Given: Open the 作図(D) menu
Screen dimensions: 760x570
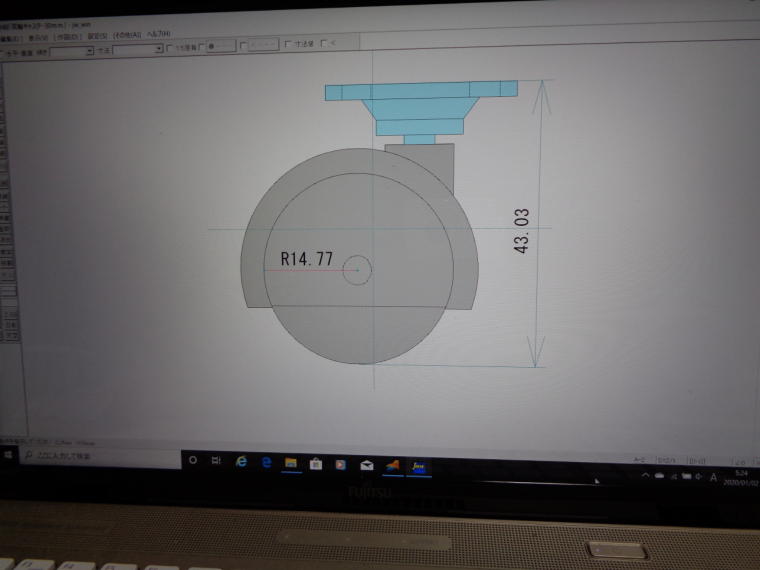Looking at the screenshot, I should pyautogui.click(x=68, y=36).
